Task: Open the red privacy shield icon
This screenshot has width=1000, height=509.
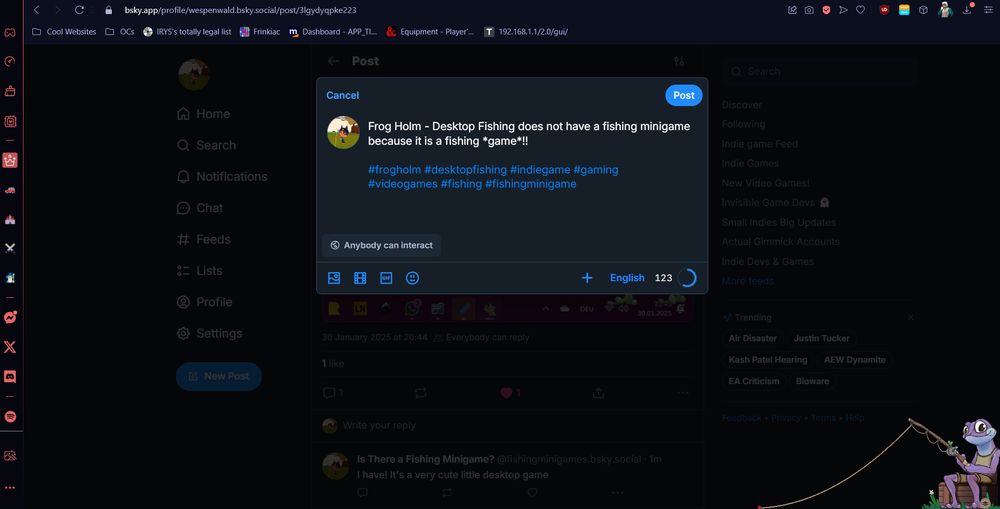Action: click(x=827, y=10)
